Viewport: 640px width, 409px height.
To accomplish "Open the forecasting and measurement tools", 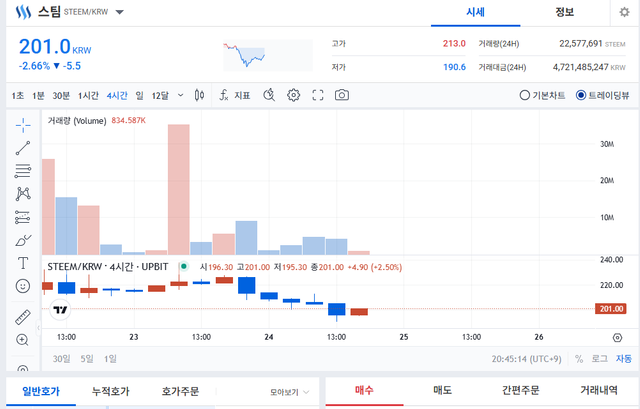I will [x=23, y=217].
